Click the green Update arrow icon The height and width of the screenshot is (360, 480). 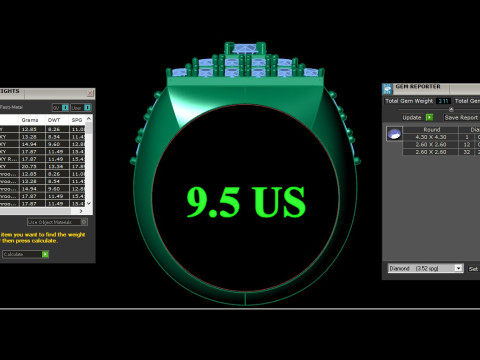[x=430, y=117]
